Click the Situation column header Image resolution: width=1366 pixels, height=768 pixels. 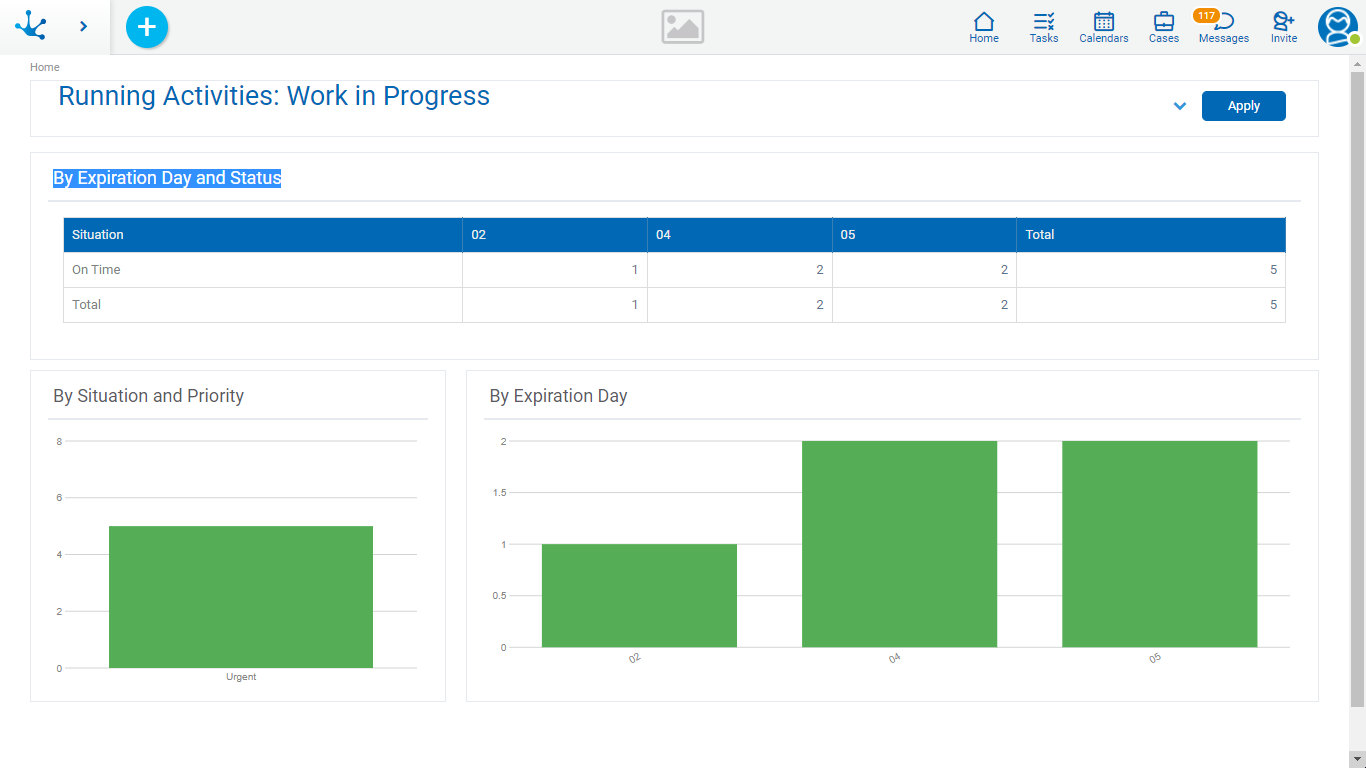click(98, 235)
